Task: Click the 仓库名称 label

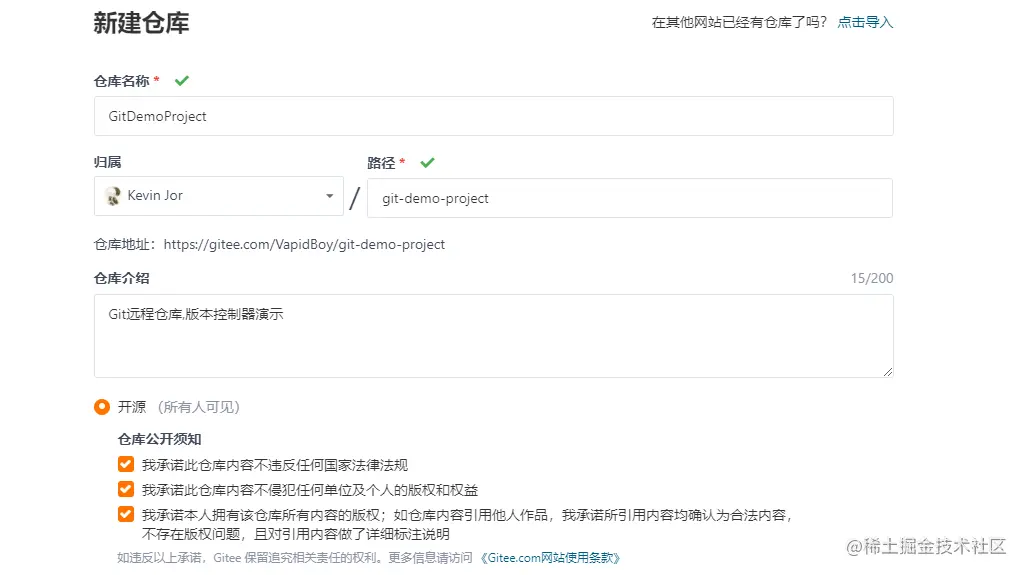Action: (x=122, y=81)
